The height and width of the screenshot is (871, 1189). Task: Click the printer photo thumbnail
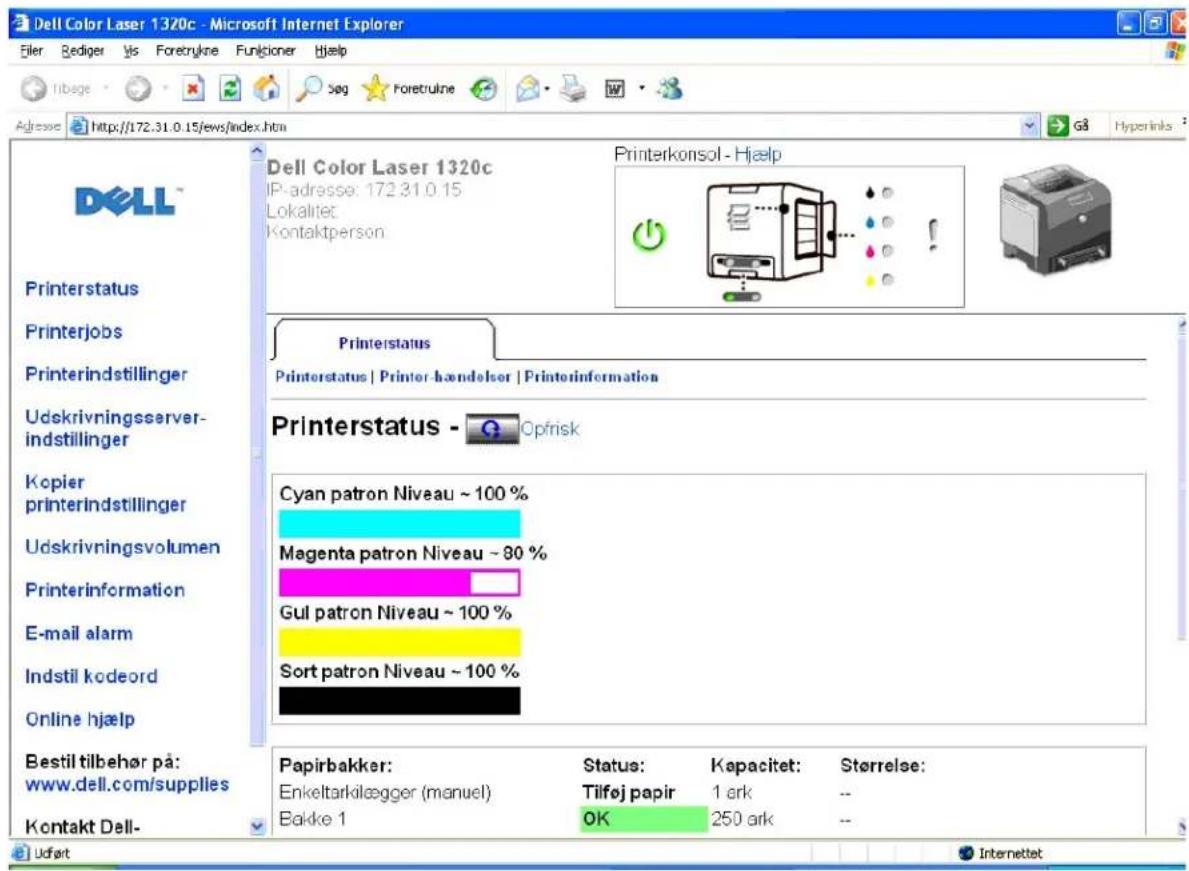(x=1056, y=221)
